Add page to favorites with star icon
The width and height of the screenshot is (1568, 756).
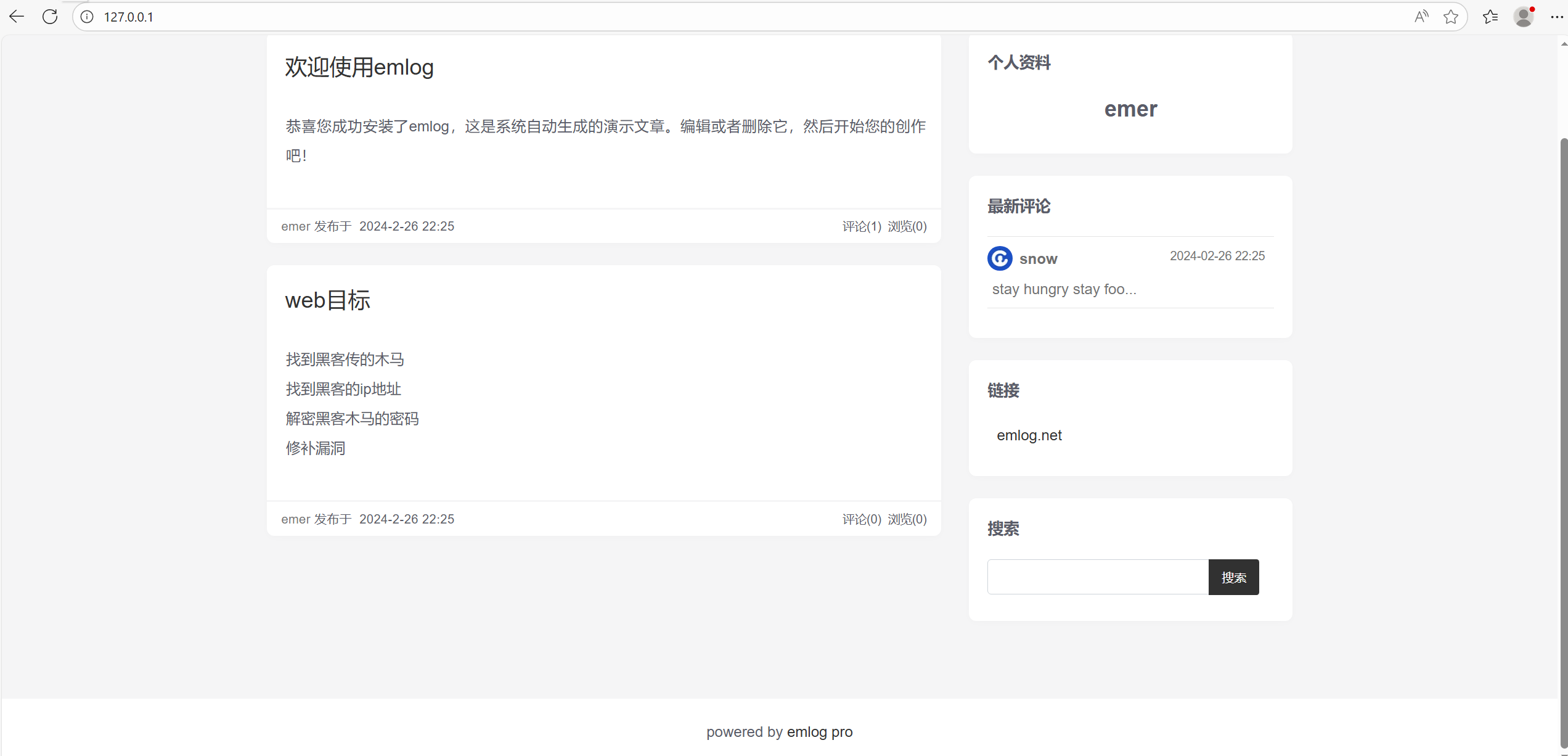(x=1451, y=17)
